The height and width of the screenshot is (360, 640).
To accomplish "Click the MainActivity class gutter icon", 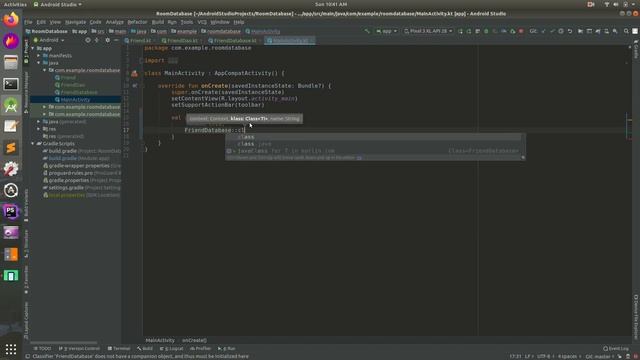I will click(134, 73).
